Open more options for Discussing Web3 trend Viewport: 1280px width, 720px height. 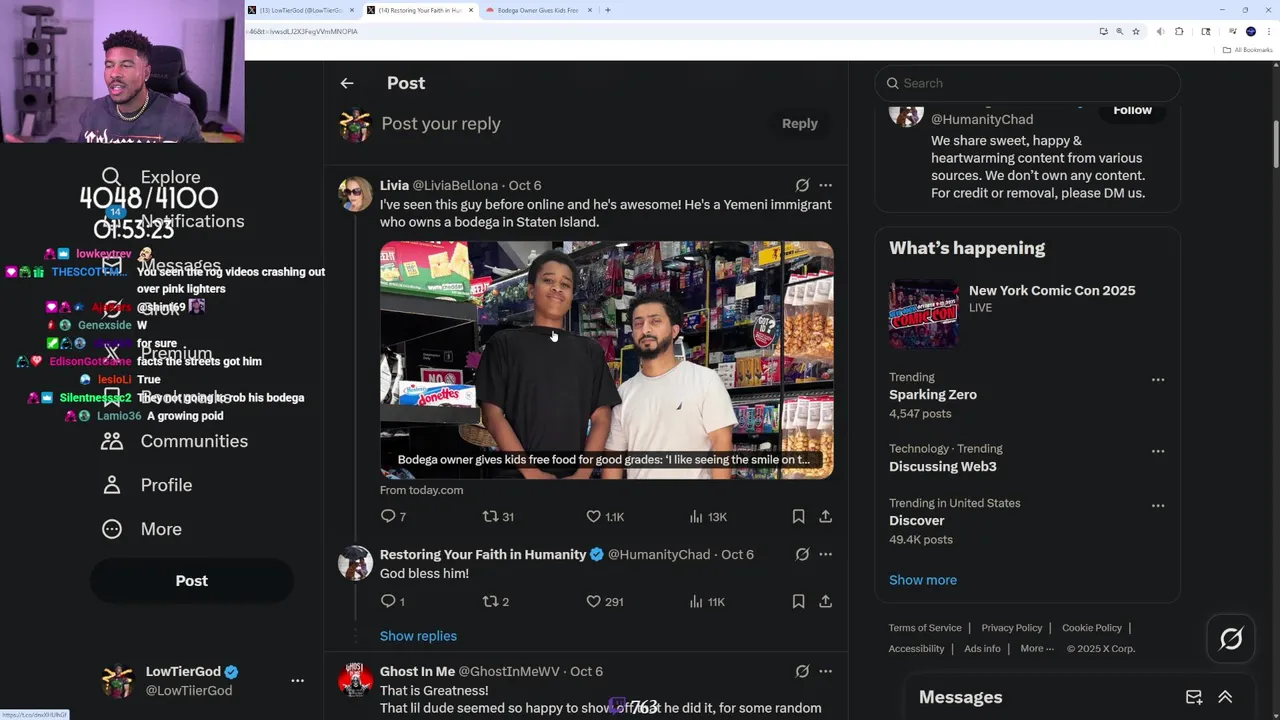pos(1157,451)
